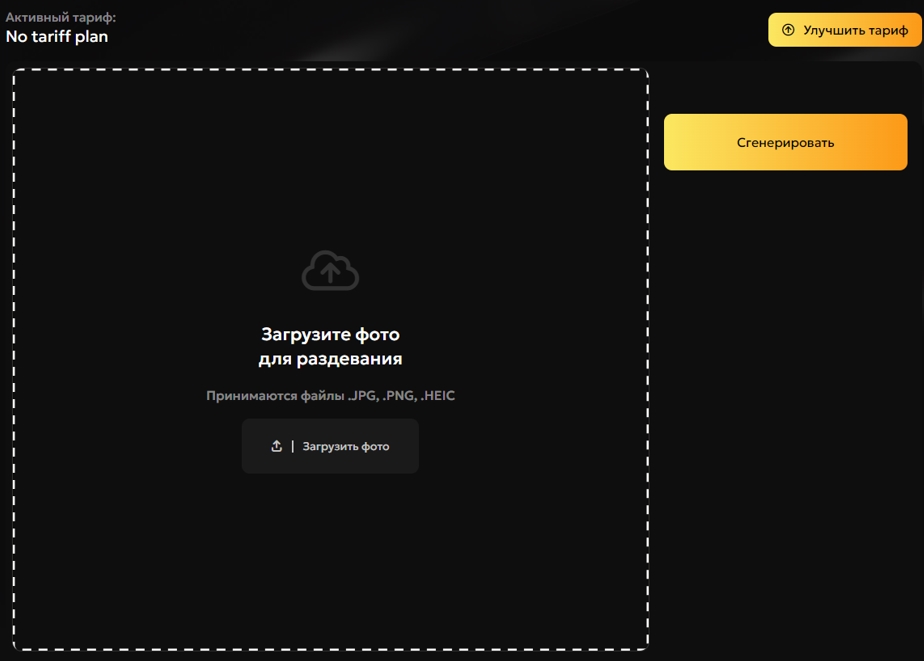Click the Сгенерировать button
This screenshot has height=661, width=924.
point(786,143)
